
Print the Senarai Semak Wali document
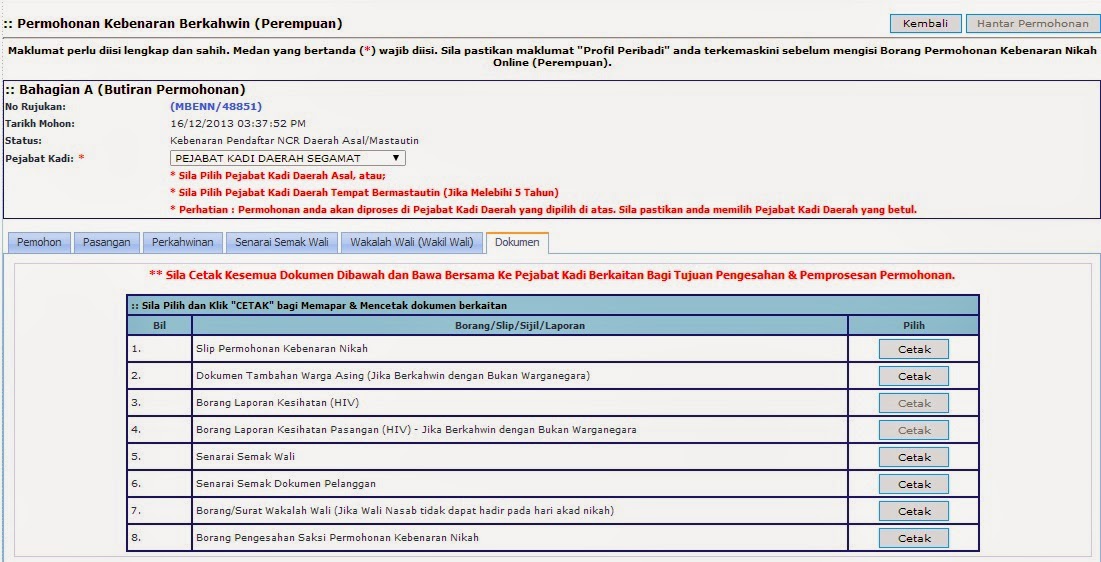coord(914,457)
